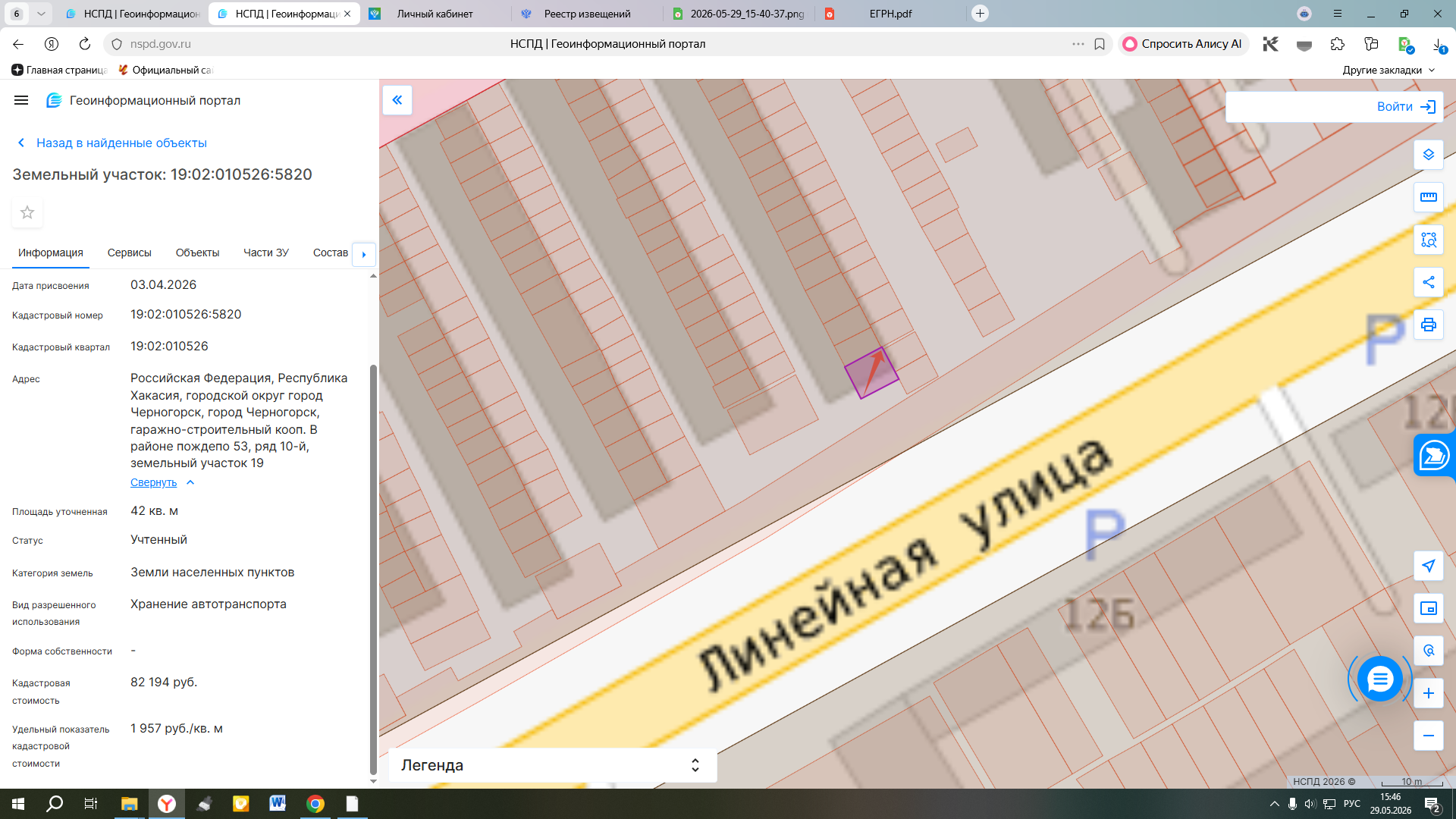
Task: Open Спросить Алису AI
Action: pyautogui.click(x=1183, y=44)
